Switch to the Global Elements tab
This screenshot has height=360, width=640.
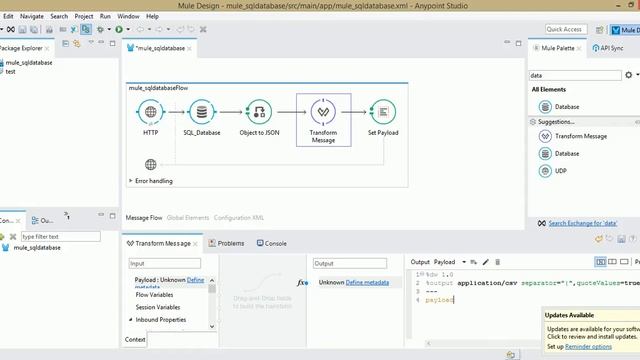[x=188, y=218]
